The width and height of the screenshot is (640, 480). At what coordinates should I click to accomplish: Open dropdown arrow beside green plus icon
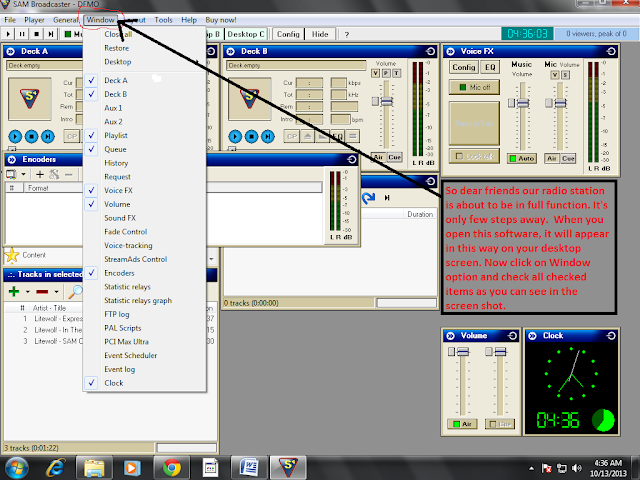pos(27,292)
